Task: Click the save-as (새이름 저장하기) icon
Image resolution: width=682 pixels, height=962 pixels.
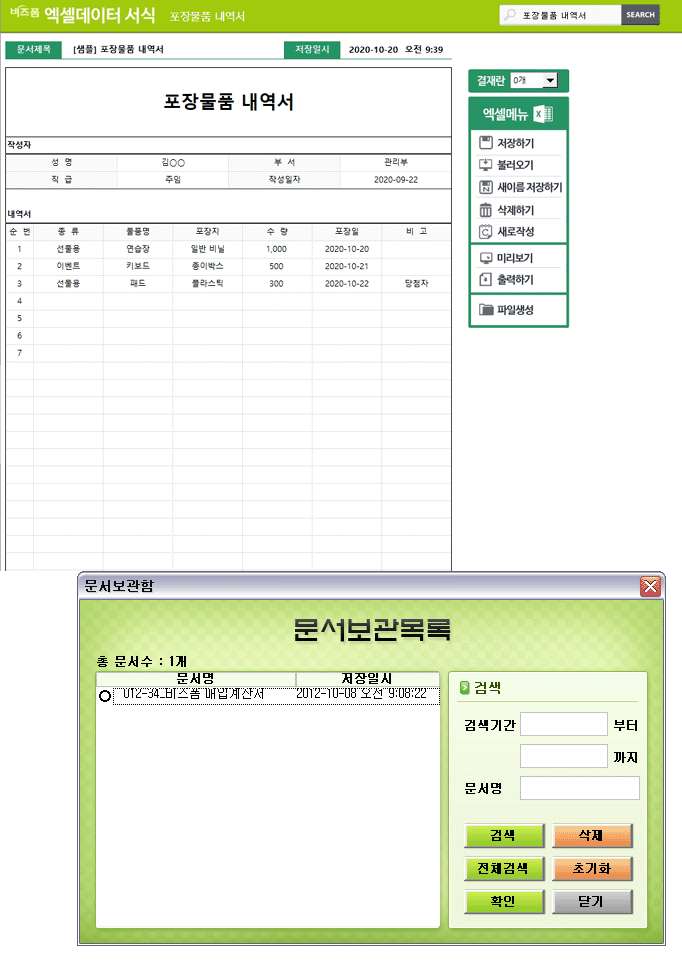Action: [485, 187]
